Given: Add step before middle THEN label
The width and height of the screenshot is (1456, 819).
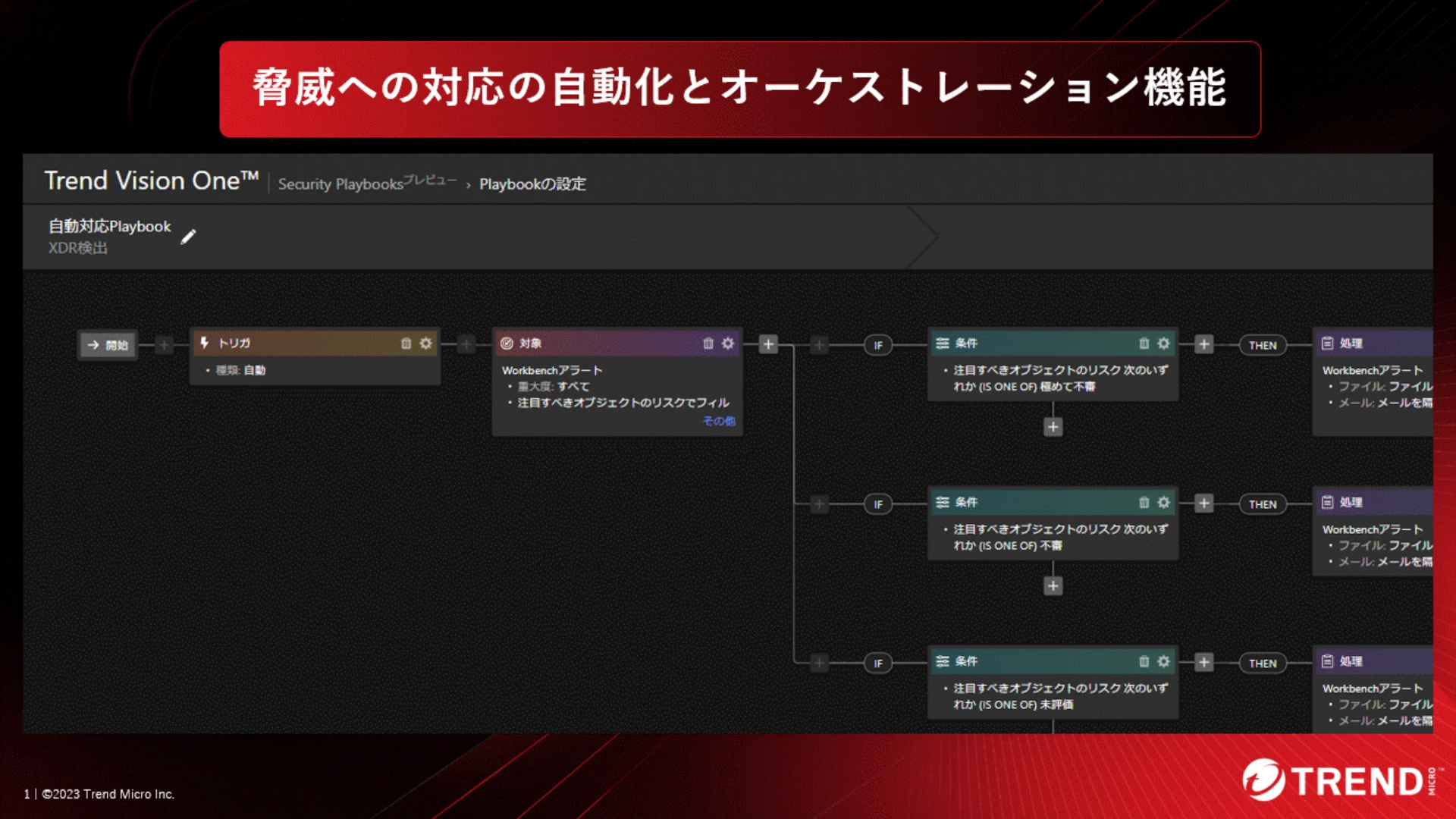Looking at the screenshot, I should point(1204,503).
